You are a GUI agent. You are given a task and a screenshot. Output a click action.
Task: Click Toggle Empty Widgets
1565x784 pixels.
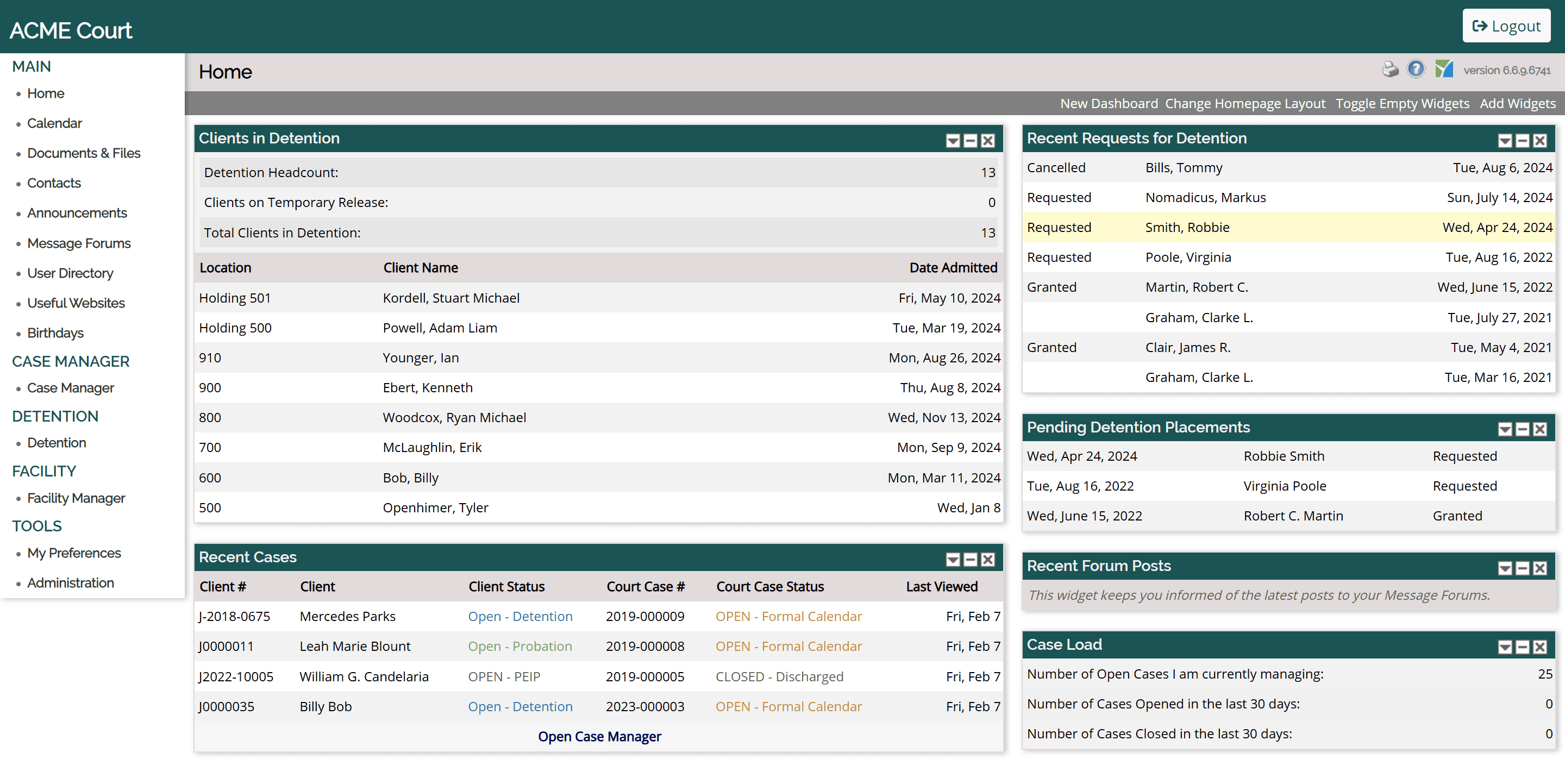tap(1401, 103)
